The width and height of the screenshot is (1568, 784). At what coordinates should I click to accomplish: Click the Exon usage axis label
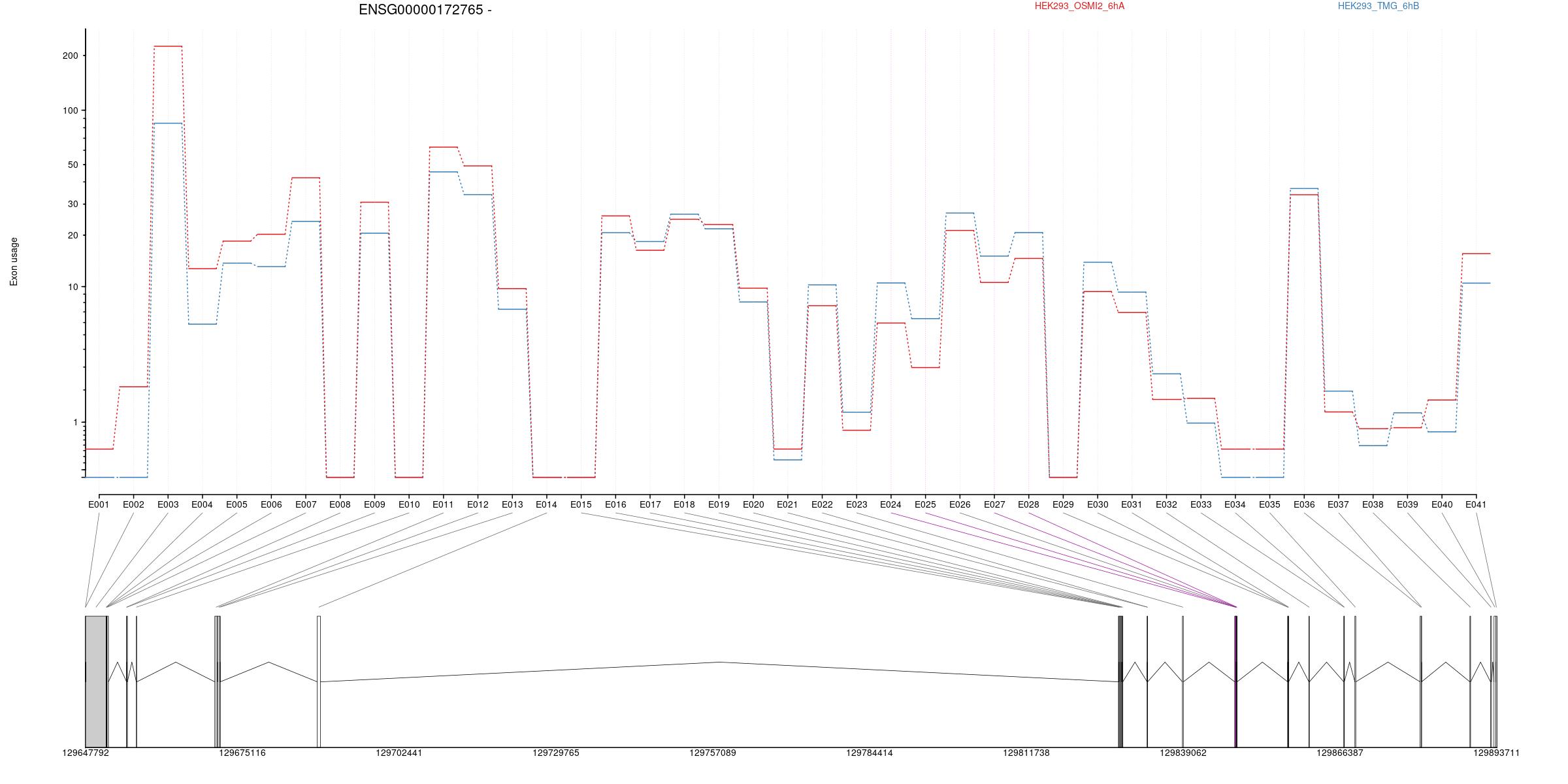click(14, 261)
